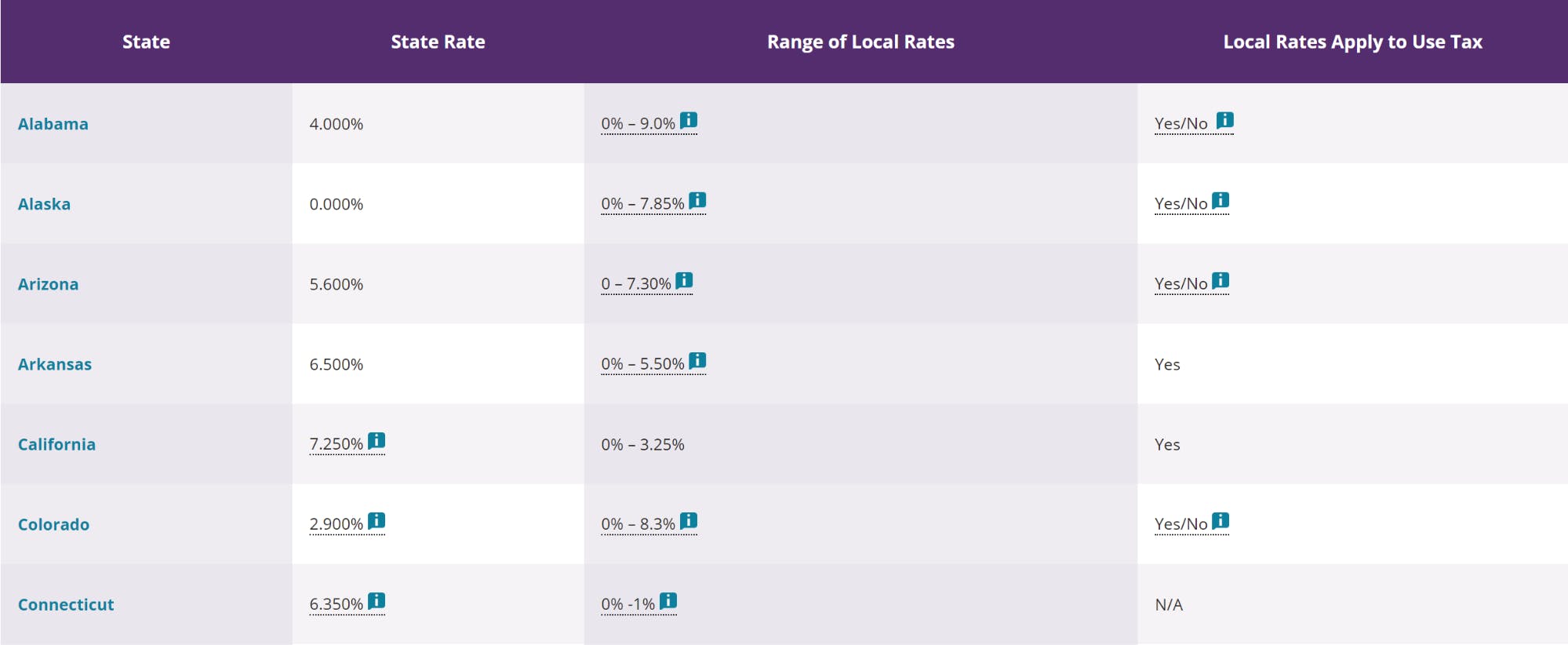Click info icon next to Alabama Yes/No use tax
The width and height of the screenshot is (1568, 645).
tap(1225, 120)
